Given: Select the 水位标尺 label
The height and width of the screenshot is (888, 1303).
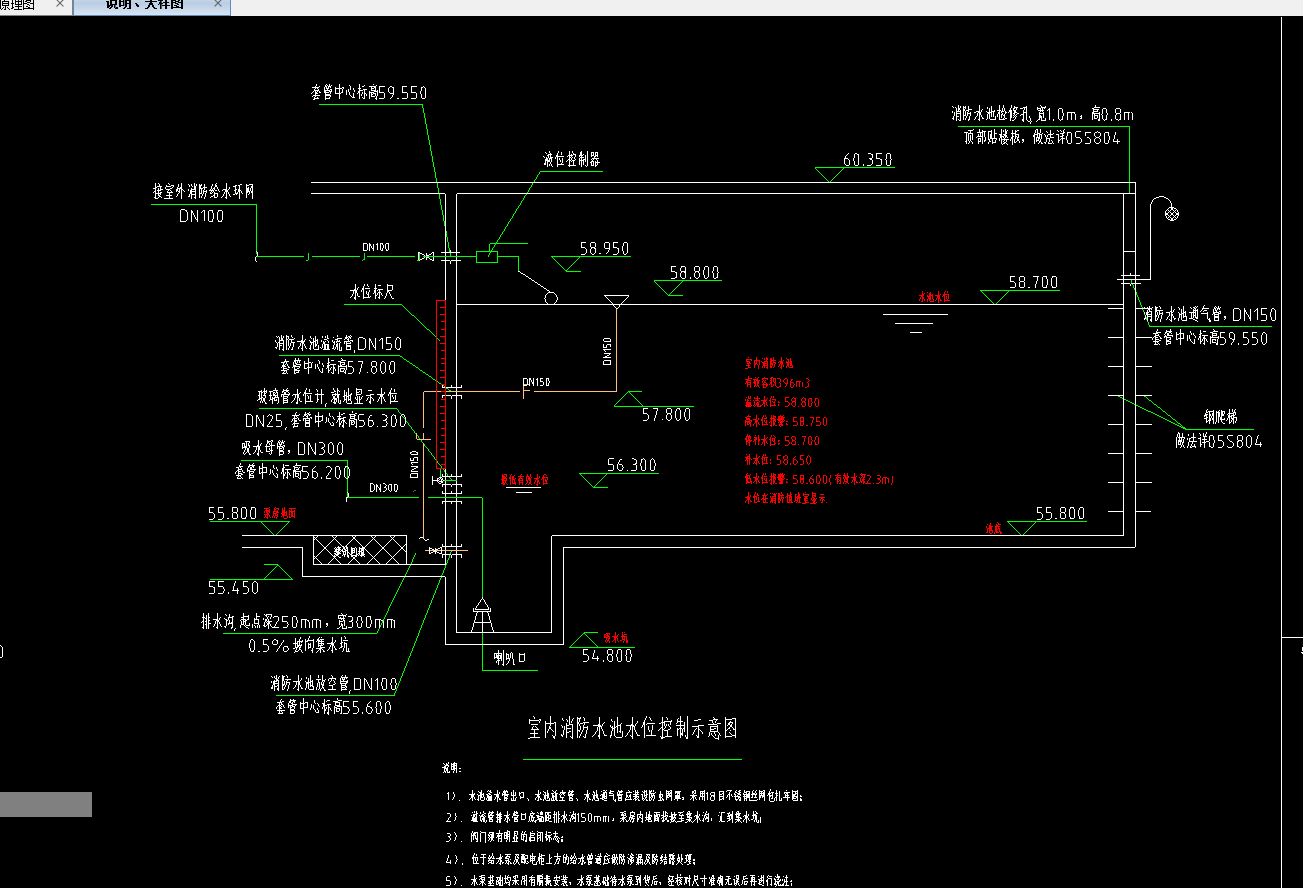Looking at the screenshot, I should [371, 293].
